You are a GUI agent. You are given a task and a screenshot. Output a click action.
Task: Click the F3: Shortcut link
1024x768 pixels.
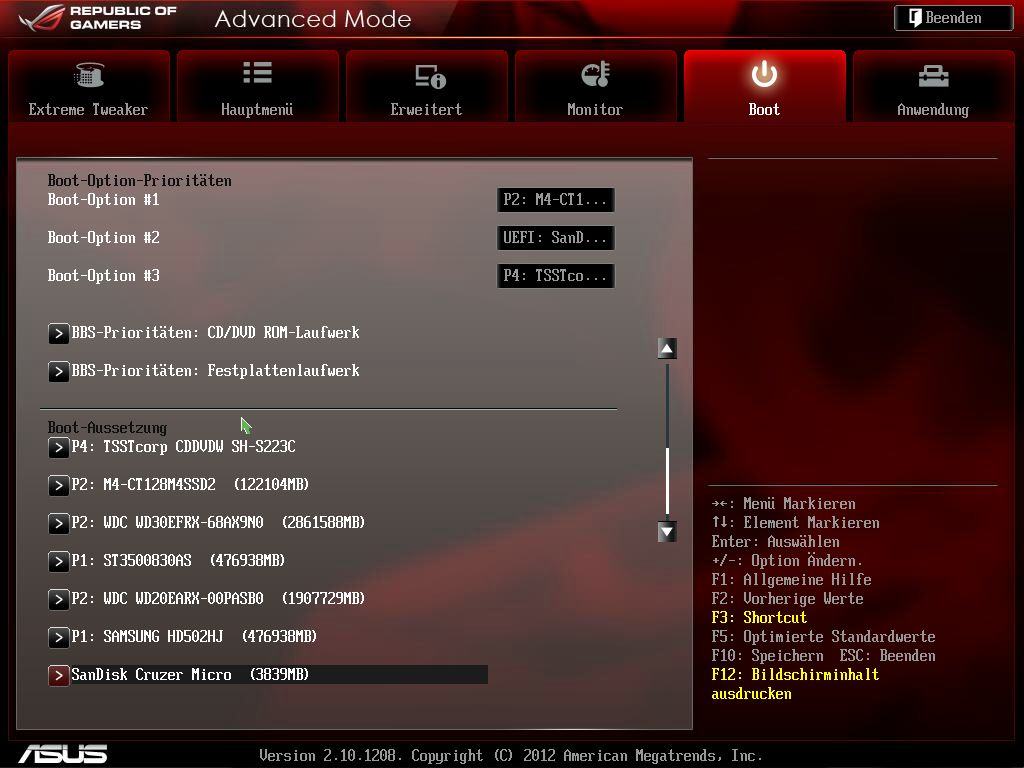tap(760, 618)
